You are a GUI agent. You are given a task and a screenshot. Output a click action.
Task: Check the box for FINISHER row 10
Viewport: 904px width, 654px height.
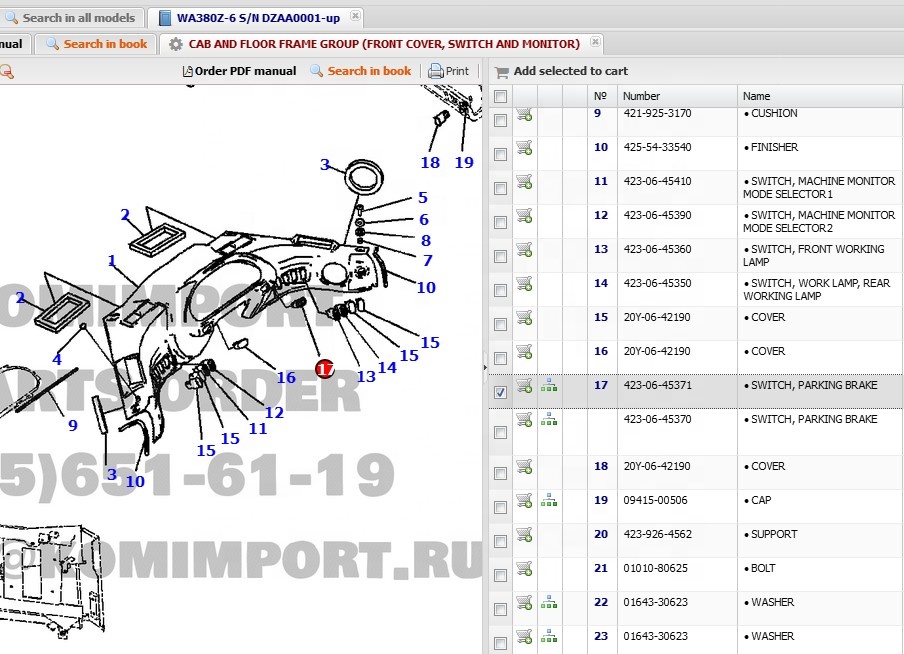click(x=500, y=154)
